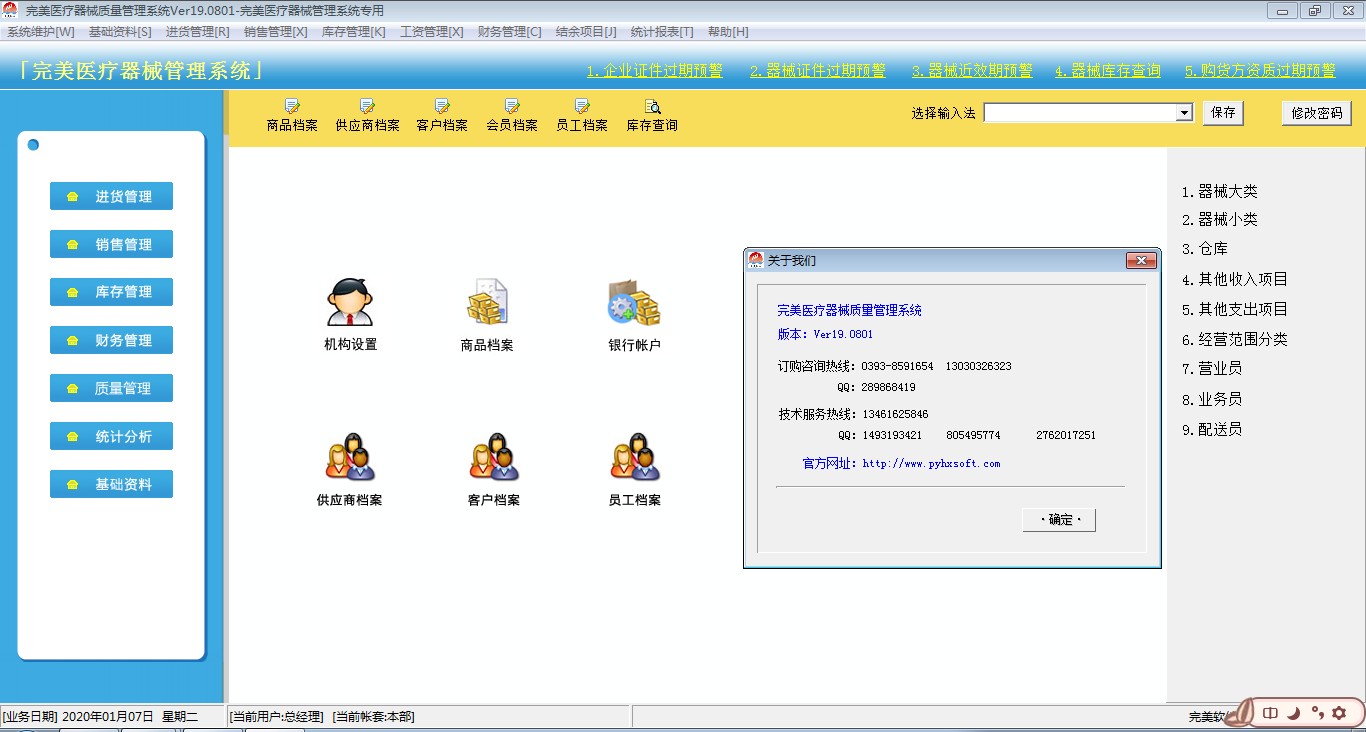This screenshot has width=1366, height=732.
Task: Open the 财务管理[C] menu
Action: pyautogui.click(x=509, y=31)
